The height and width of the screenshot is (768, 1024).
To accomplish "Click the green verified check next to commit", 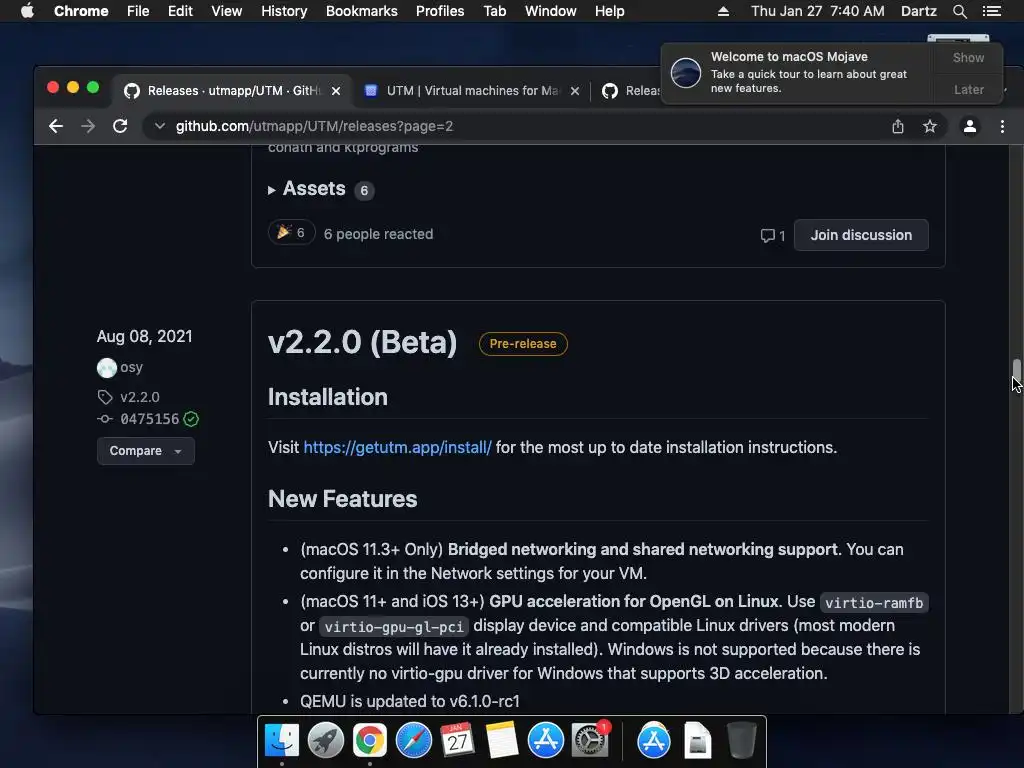I will tap(191, 419).
